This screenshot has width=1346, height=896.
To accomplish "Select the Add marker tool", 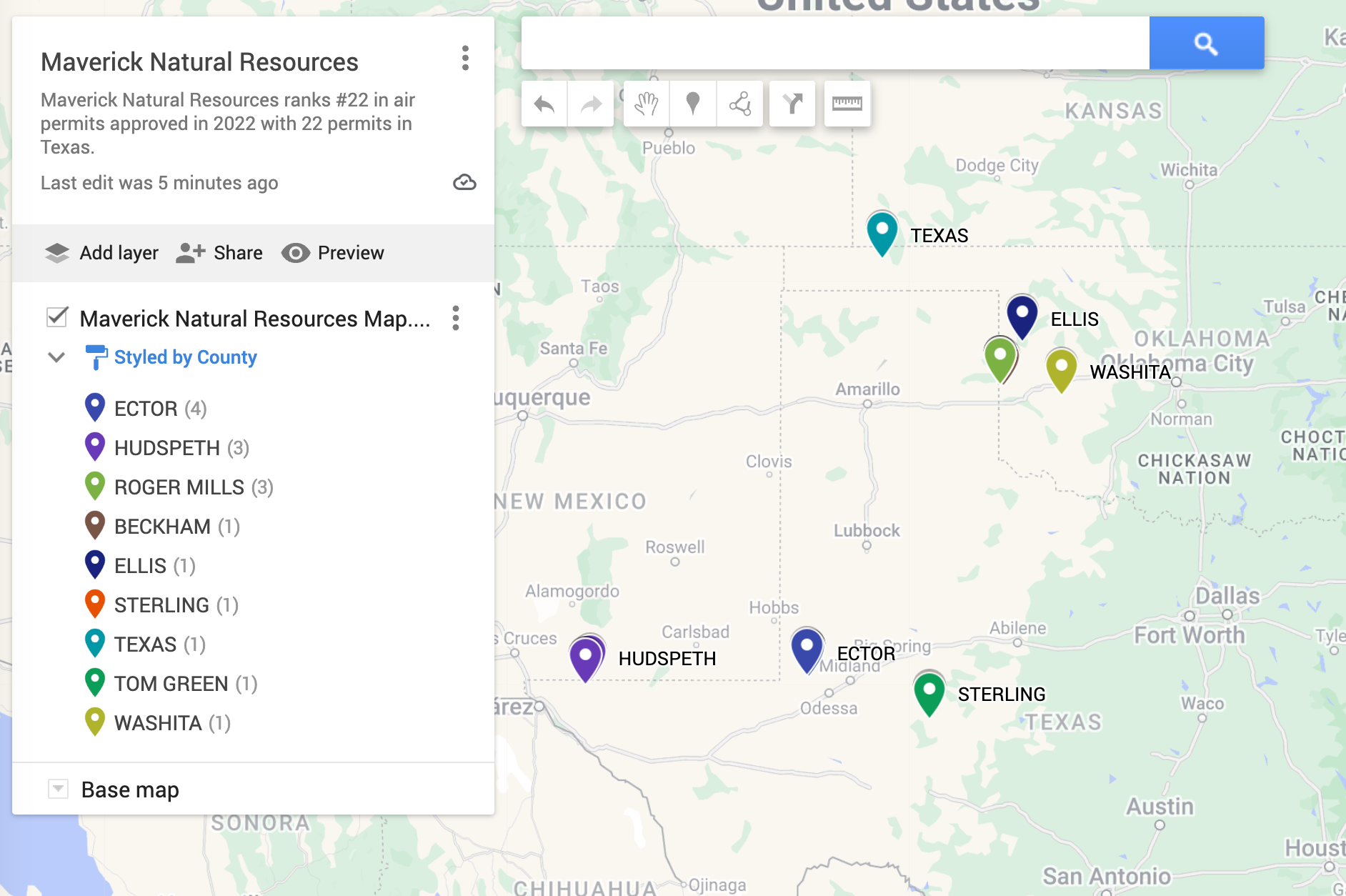I will pyautogui.click(x=692, y=104).
